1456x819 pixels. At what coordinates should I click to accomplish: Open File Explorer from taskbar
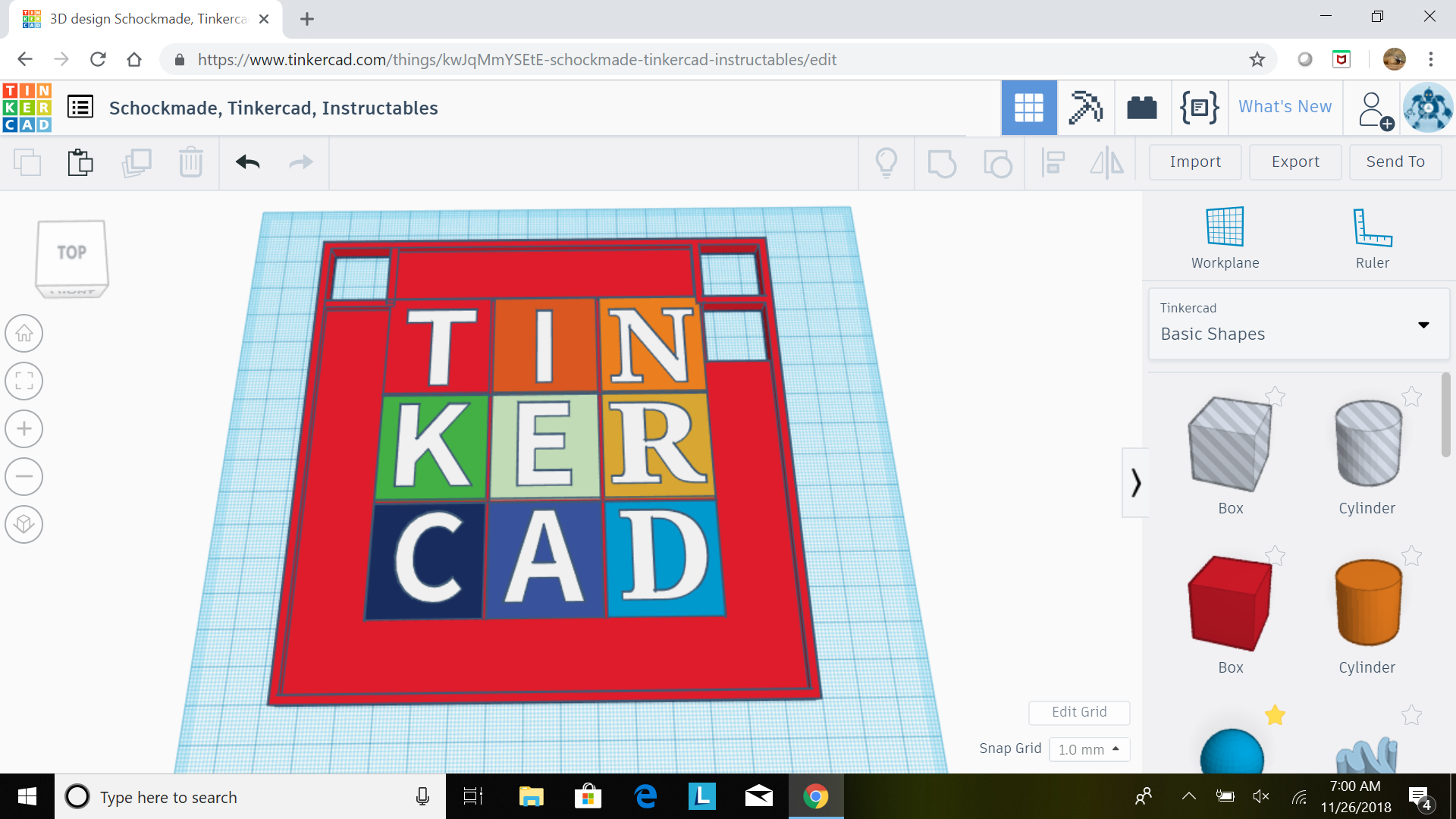point(531,796)
